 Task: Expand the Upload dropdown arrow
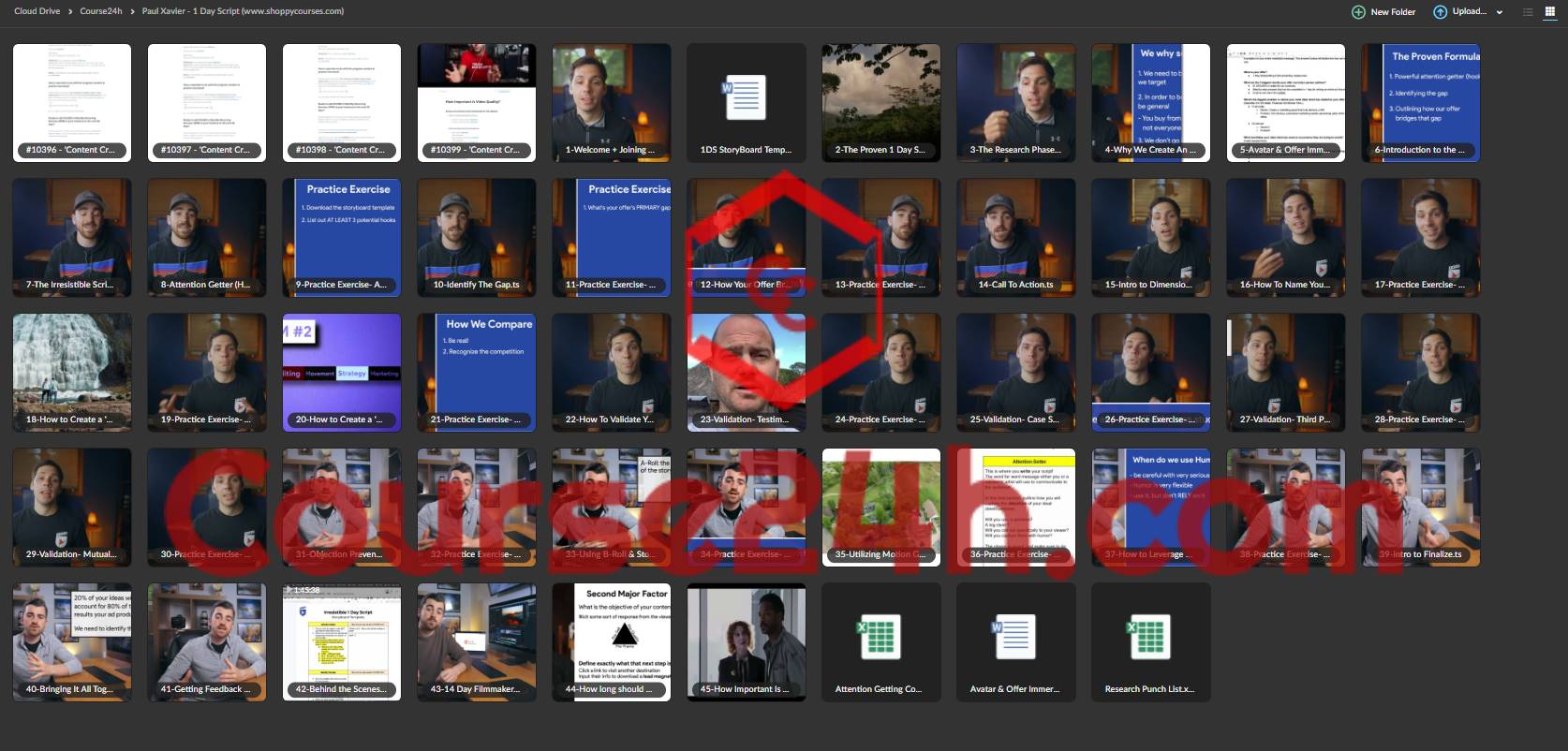1500,12
